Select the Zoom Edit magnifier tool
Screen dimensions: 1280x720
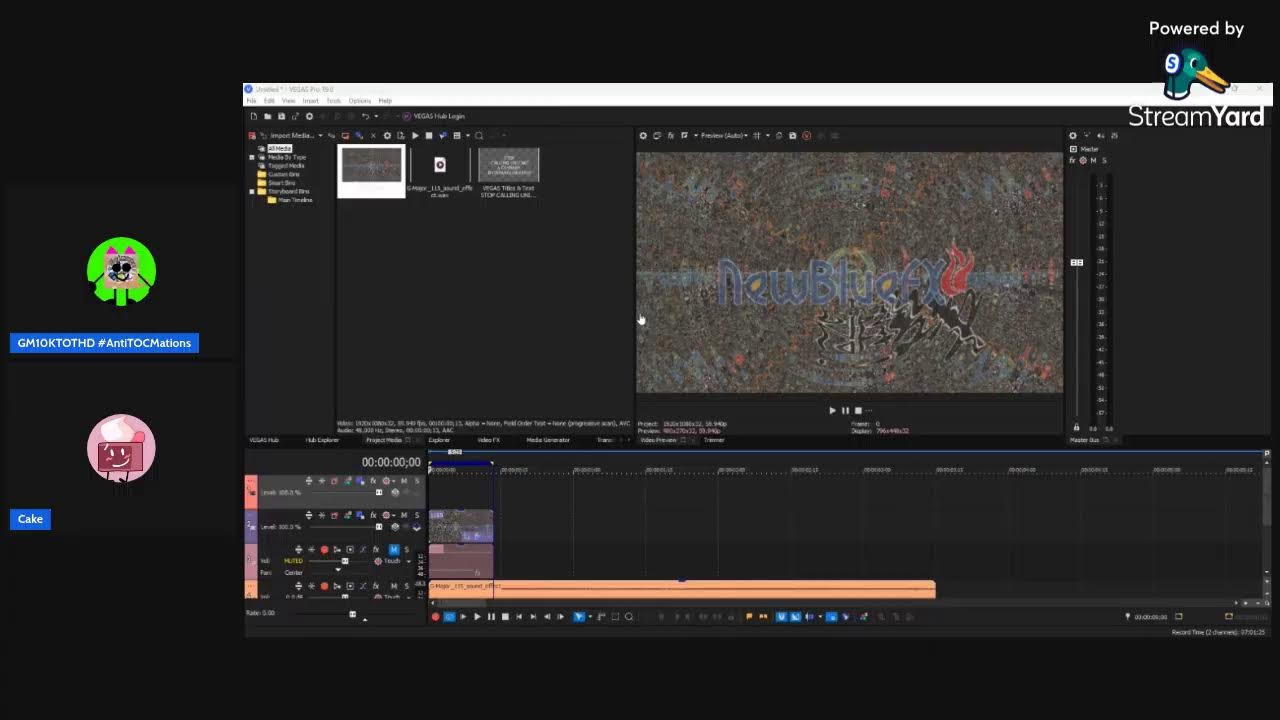pos(629,617)
